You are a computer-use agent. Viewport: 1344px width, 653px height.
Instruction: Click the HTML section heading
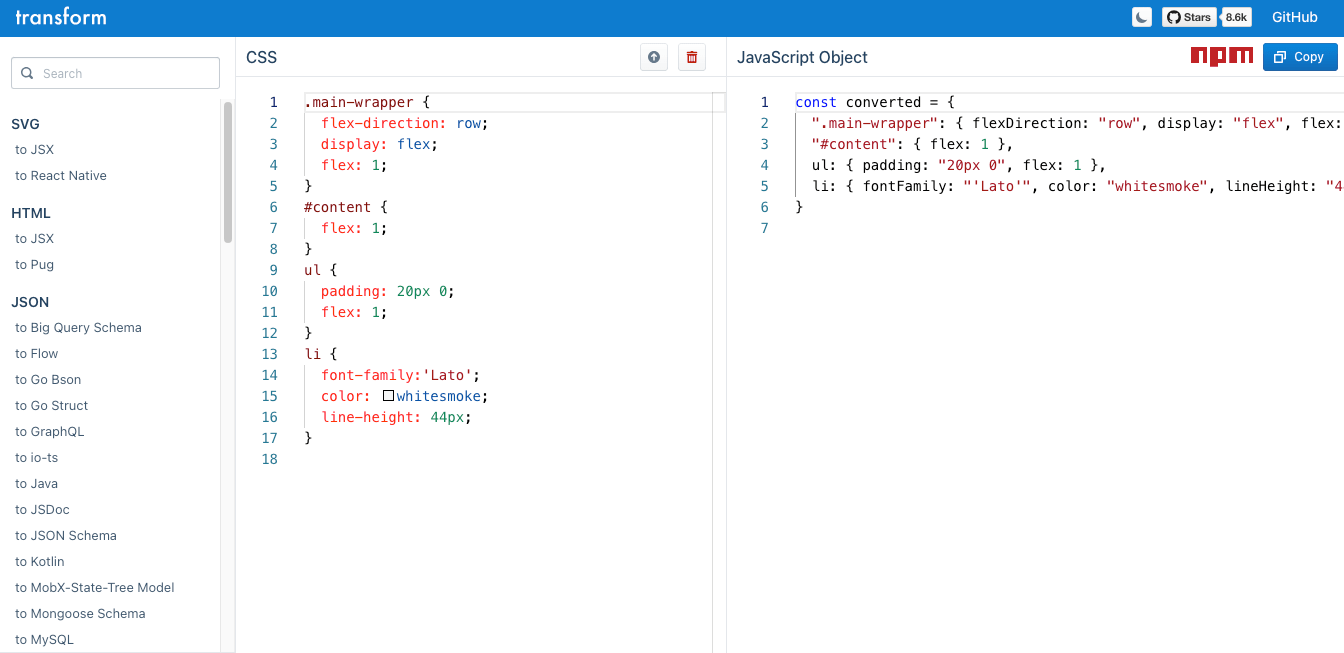pyautogui.click(x=31, y=213)
